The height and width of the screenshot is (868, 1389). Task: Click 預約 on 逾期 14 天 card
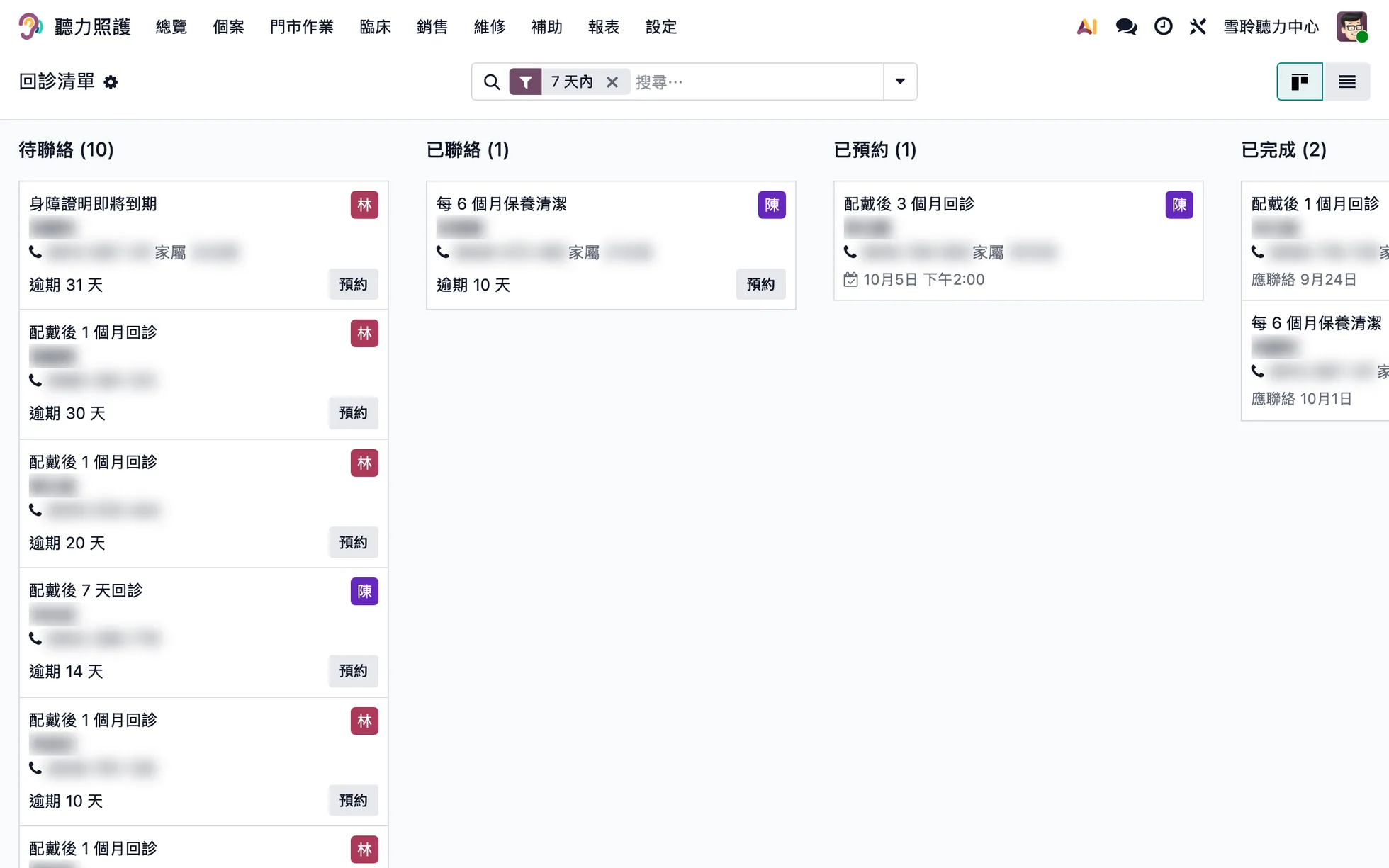coord(353,670)
